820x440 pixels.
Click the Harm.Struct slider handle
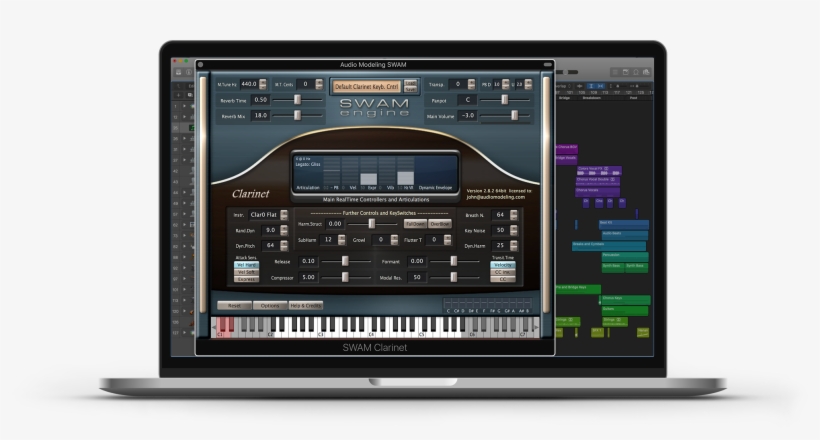tap(371, 224)
